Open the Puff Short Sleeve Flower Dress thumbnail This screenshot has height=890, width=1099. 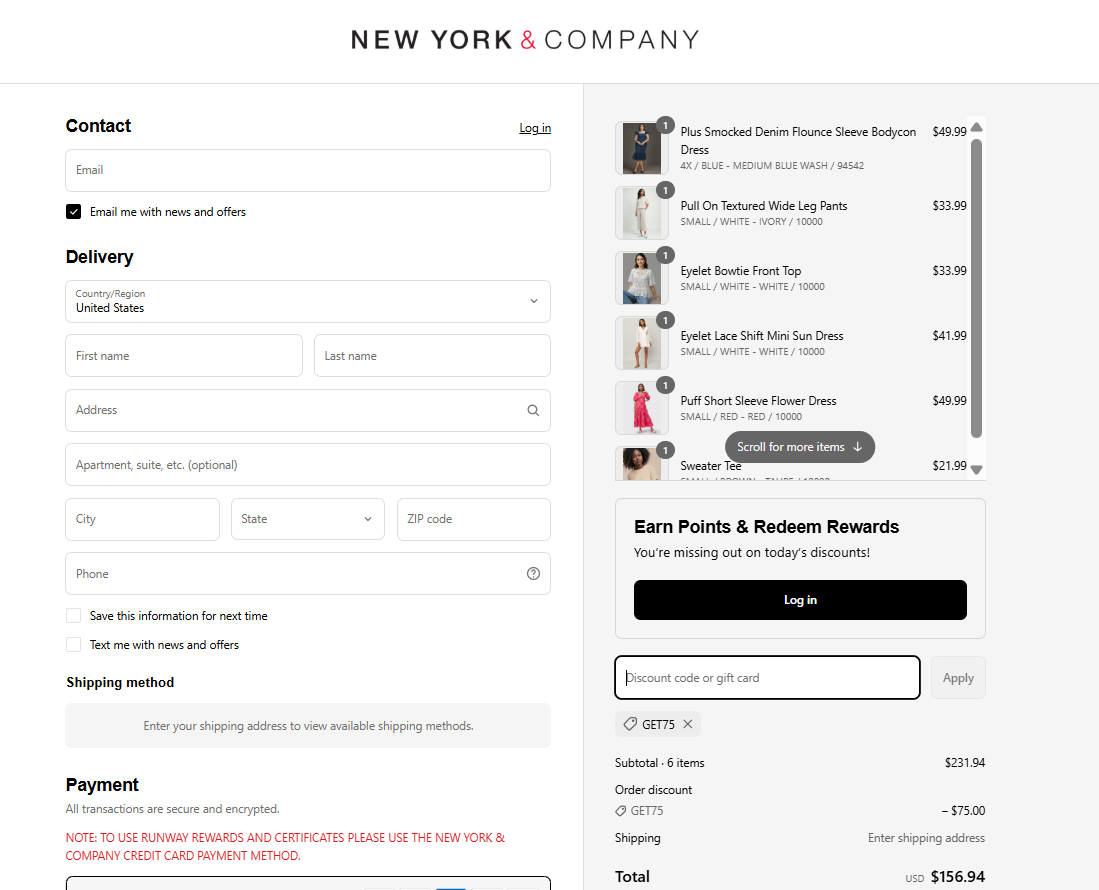pos(641,408)
